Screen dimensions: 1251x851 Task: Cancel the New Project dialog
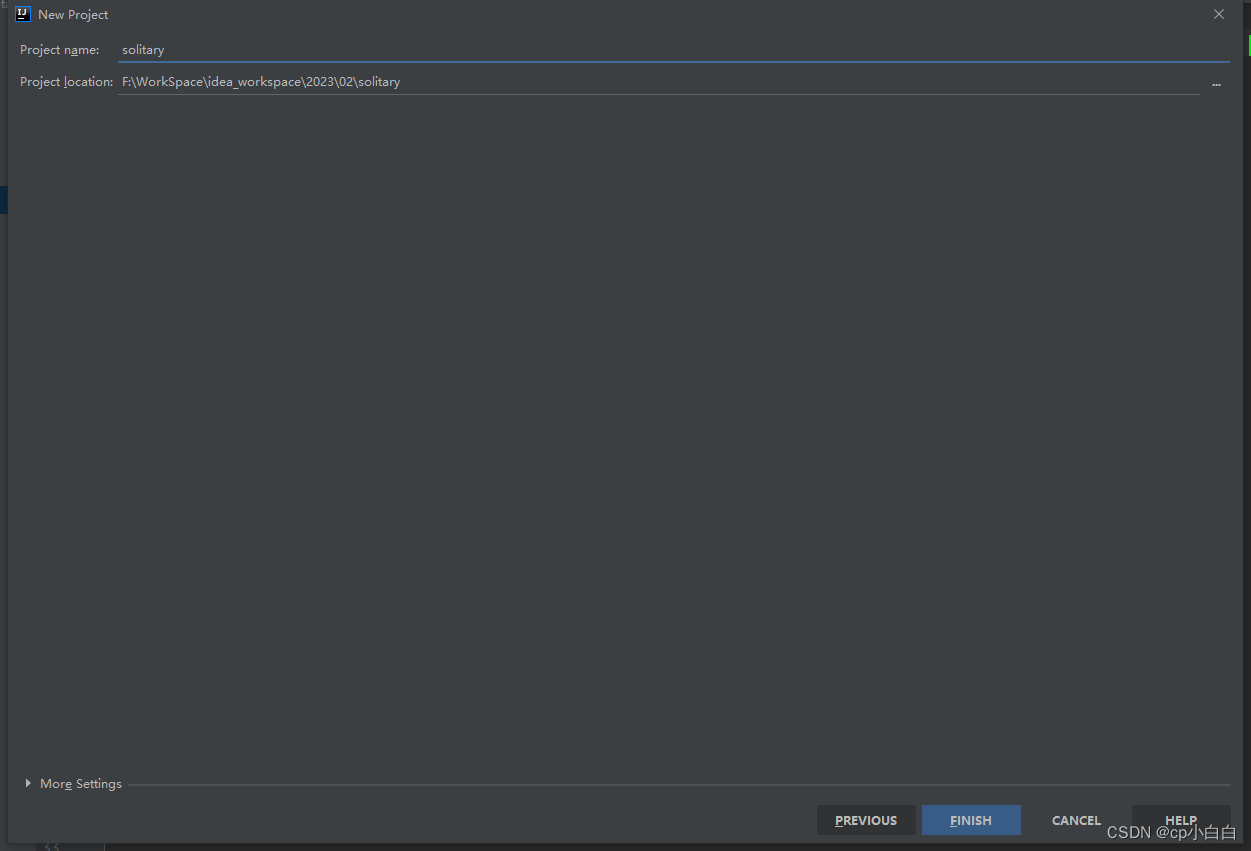point(1076,820)
